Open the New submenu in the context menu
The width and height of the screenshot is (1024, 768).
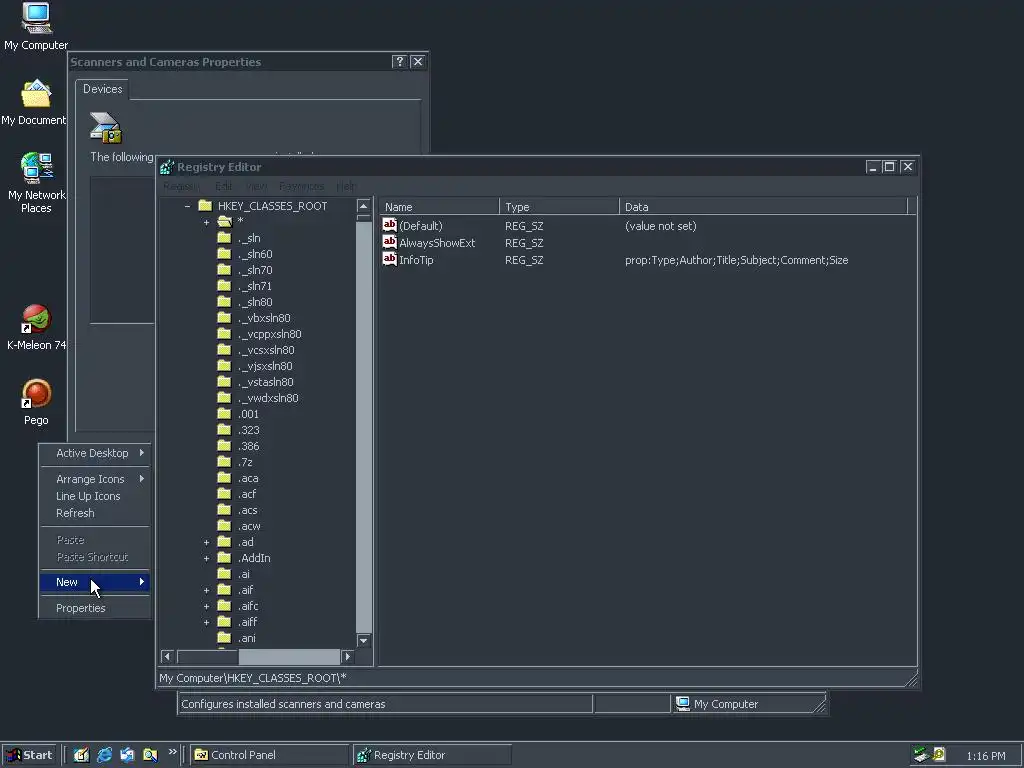click(x=95, y=582)
